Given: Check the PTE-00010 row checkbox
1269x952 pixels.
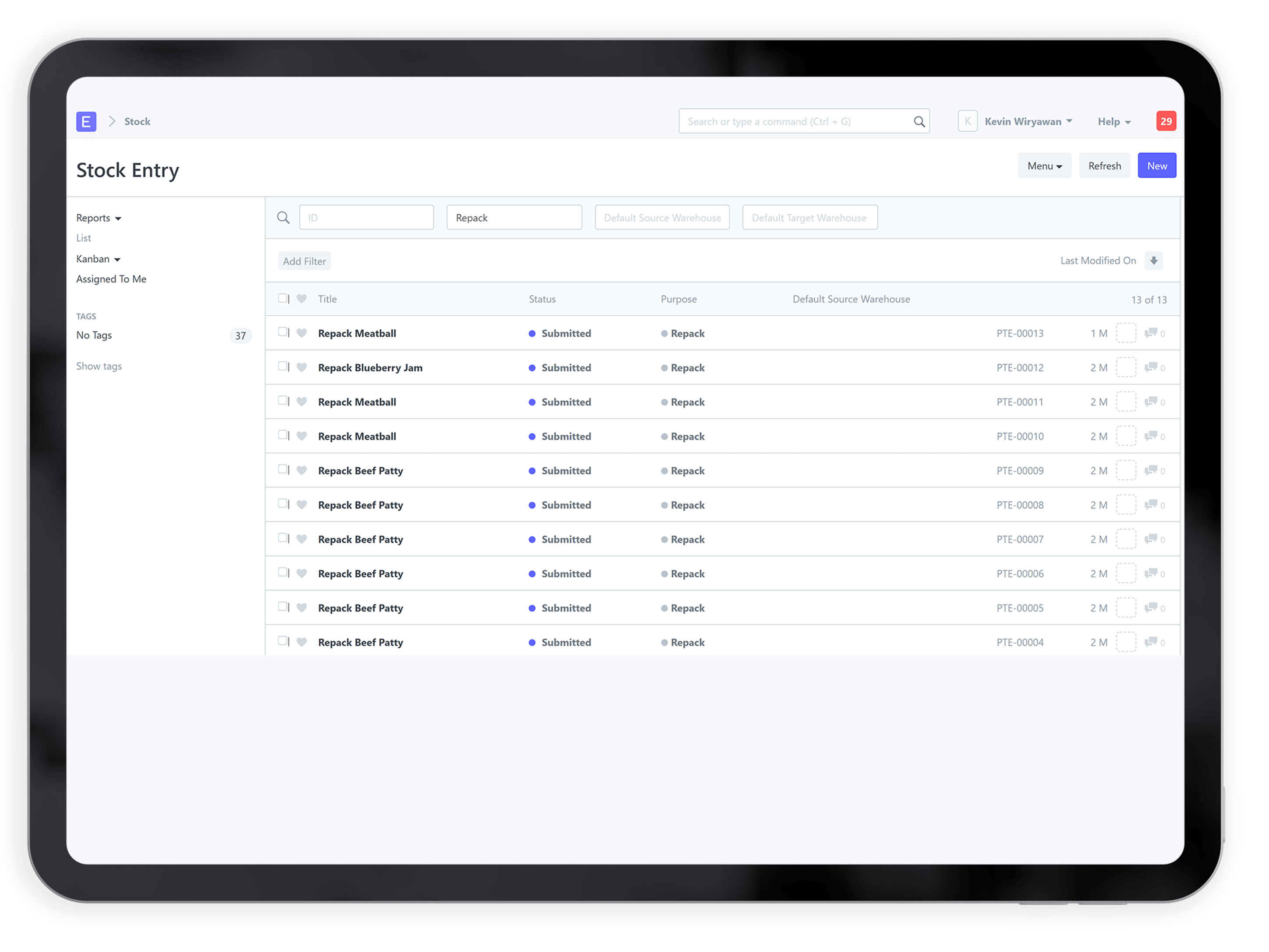Looking at the screenshot, I should [x=283, y=435].
